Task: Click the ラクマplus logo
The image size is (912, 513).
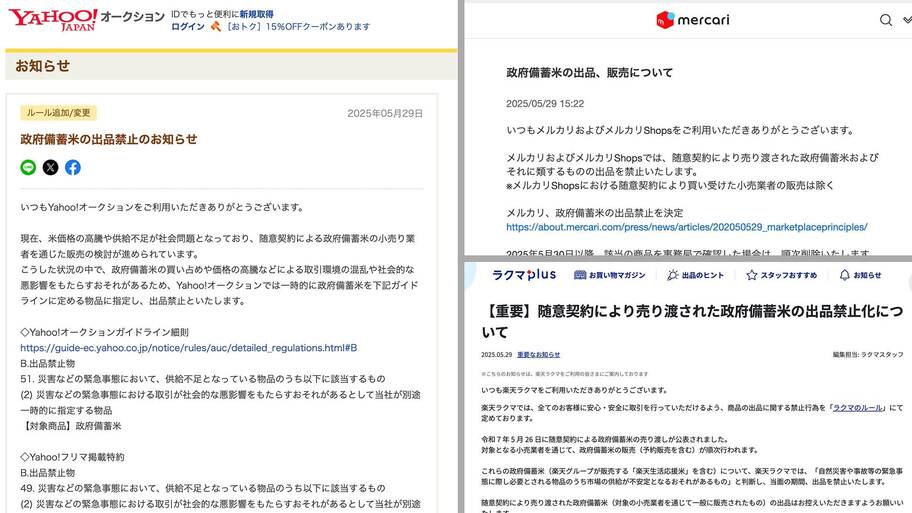Action: (x=523, y=275)
